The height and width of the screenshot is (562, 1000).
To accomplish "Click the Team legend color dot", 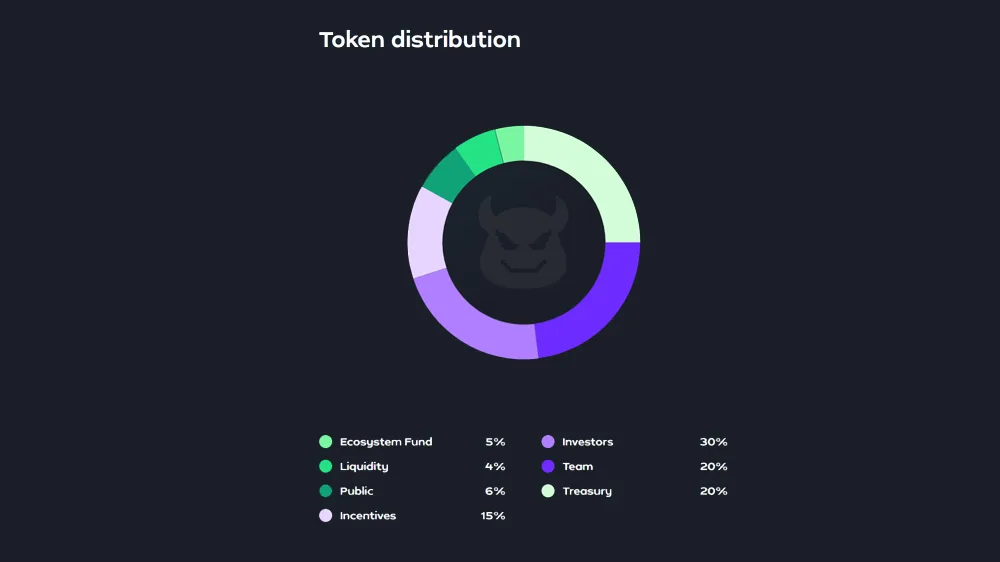I will click(x=548, y=467).
